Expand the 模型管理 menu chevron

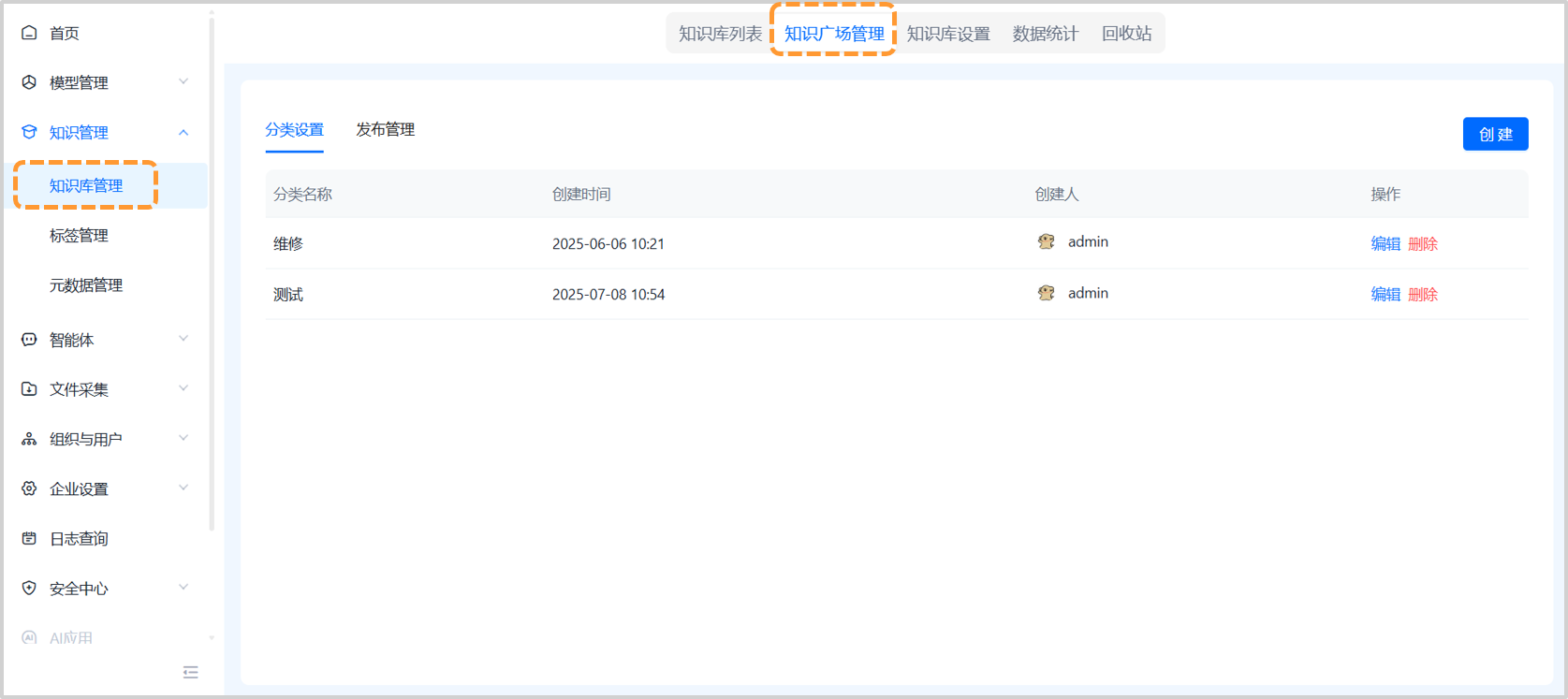tap(183, 81)
